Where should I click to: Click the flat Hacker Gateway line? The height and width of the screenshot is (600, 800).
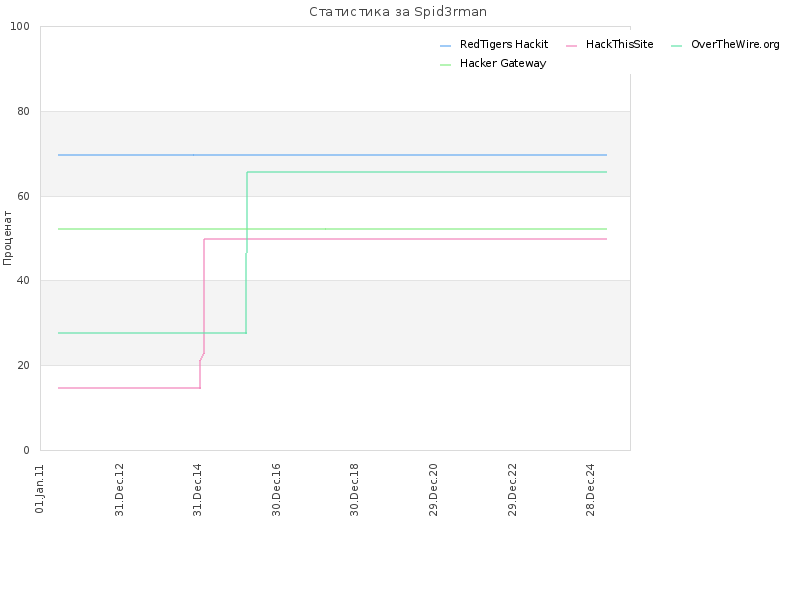point(332,229)
